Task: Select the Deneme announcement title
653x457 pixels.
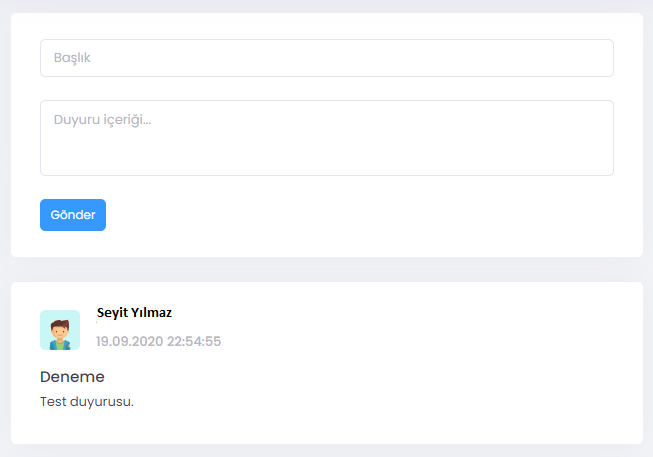Action: point(72,377)
